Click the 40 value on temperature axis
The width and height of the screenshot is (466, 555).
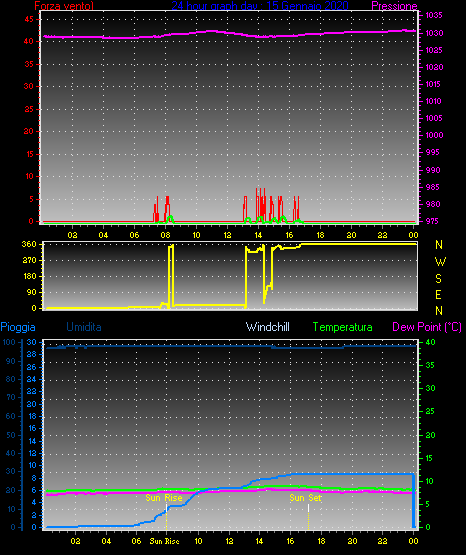click(x=430, y=342)
